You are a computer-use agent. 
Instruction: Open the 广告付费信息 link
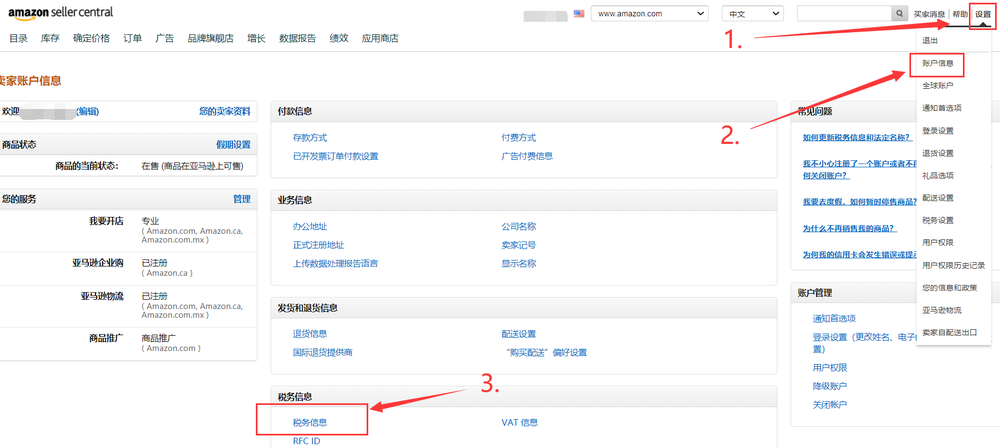coord(527,156)
